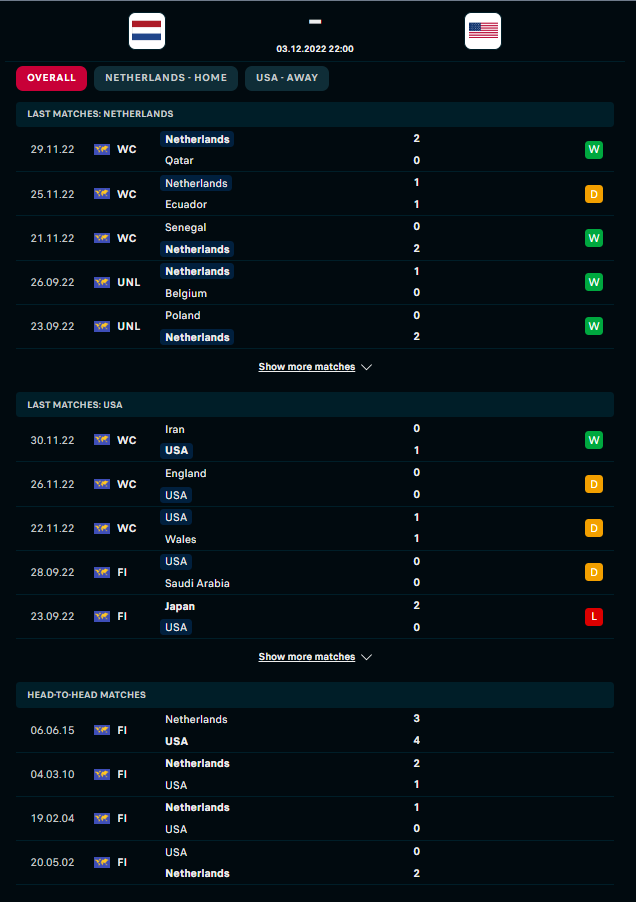636x902 pixels.
Task: Click the green W badge for Netherlands–Qatar
Action: pos(594,150)
